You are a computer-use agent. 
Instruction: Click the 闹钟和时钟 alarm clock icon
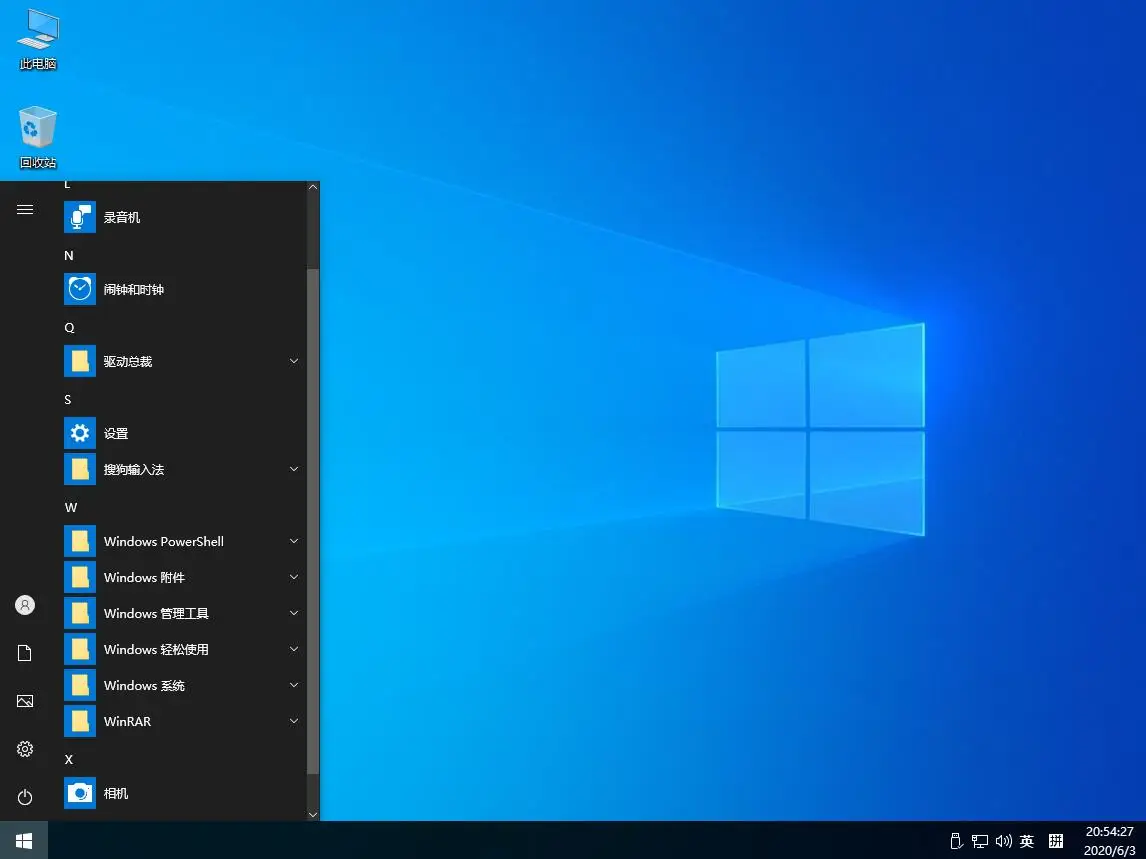(80, 290)
